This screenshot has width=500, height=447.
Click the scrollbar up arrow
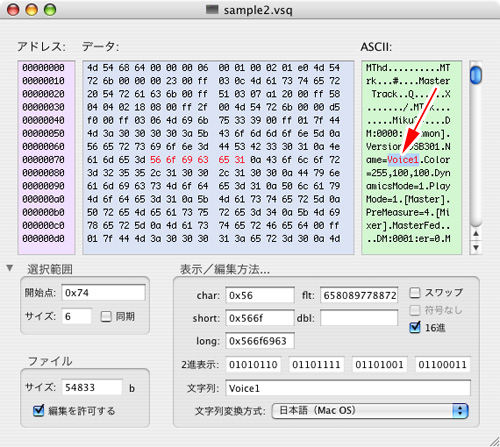point(476,234)
